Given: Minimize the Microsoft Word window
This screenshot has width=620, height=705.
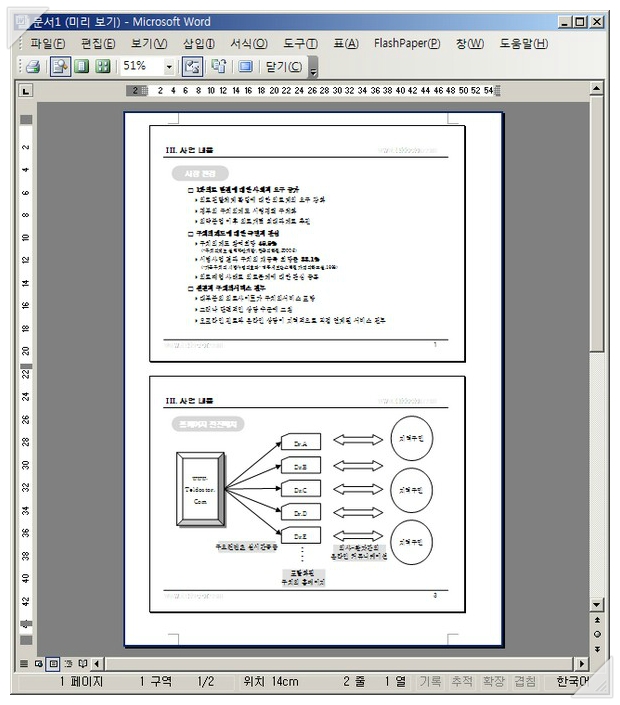Looking at the screenshot, I should [565, 22].
